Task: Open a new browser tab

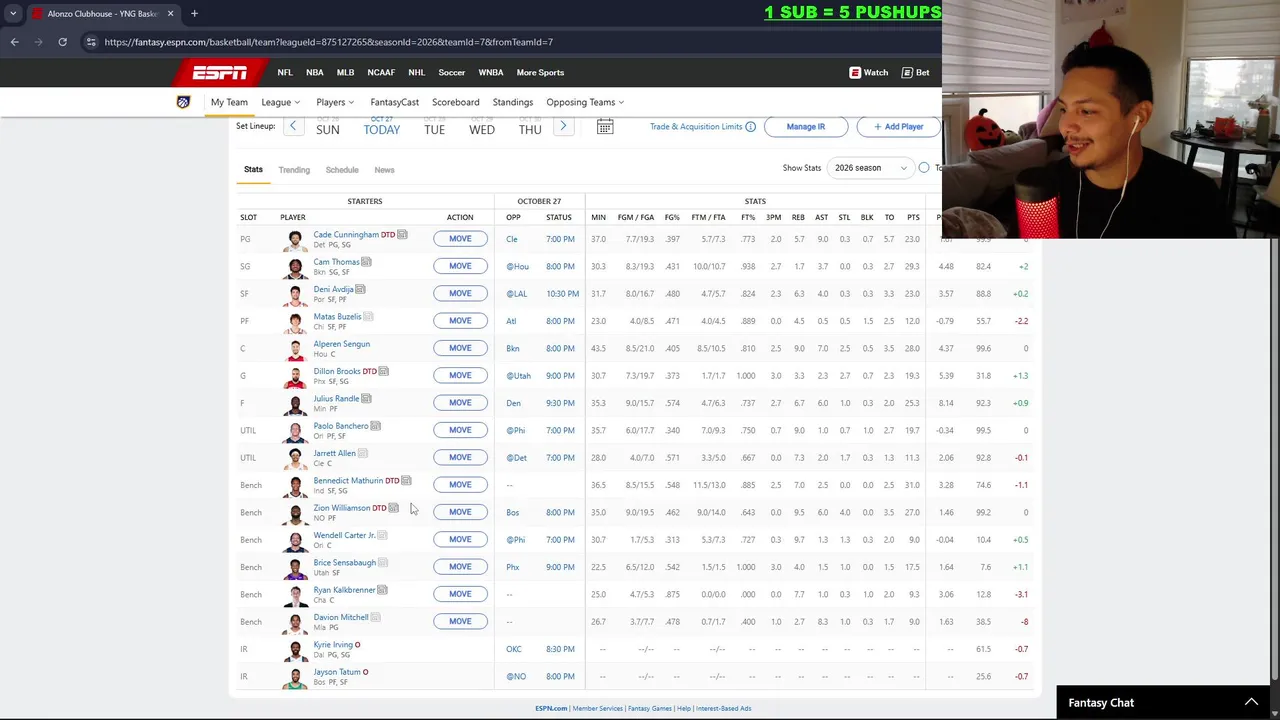Action: [x=194, y=13]
